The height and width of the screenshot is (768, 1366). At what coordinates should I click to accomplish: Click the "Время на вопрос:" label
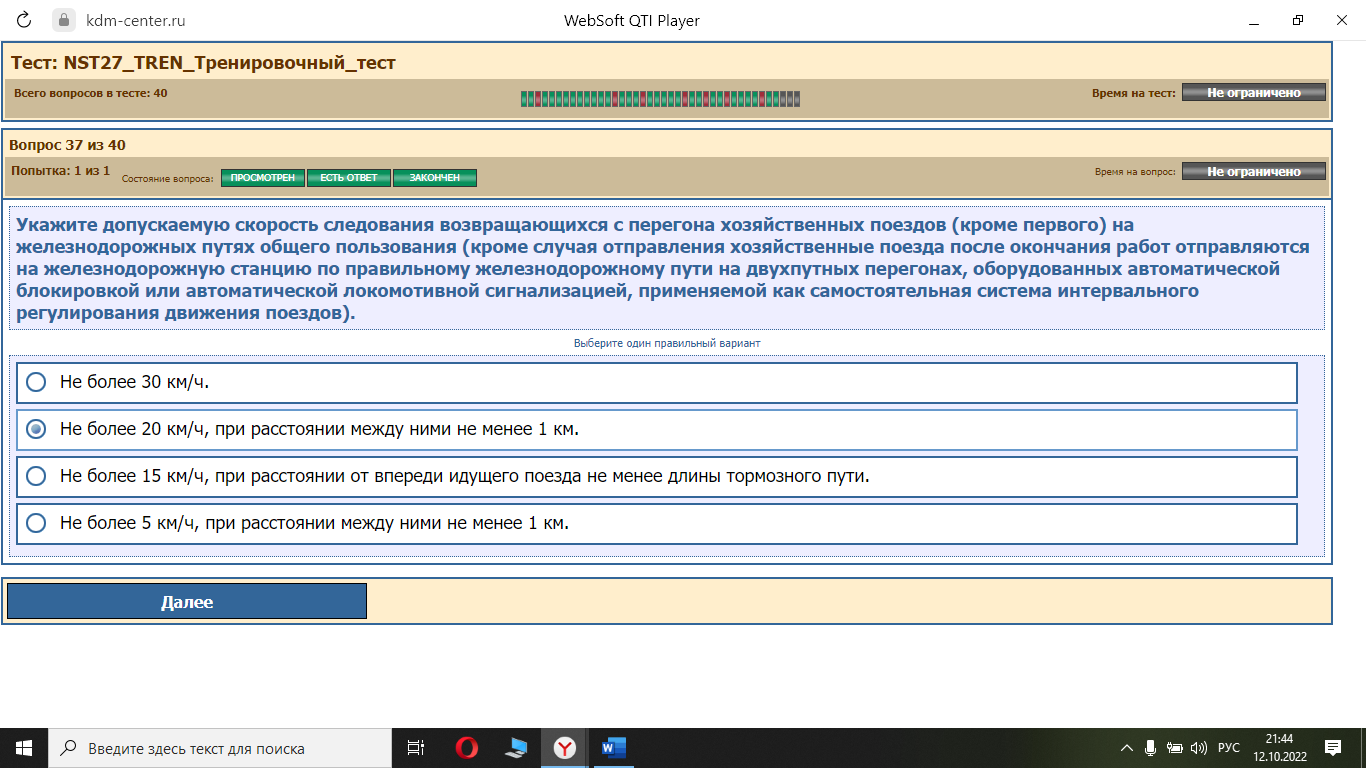(x=1135, y=172)
